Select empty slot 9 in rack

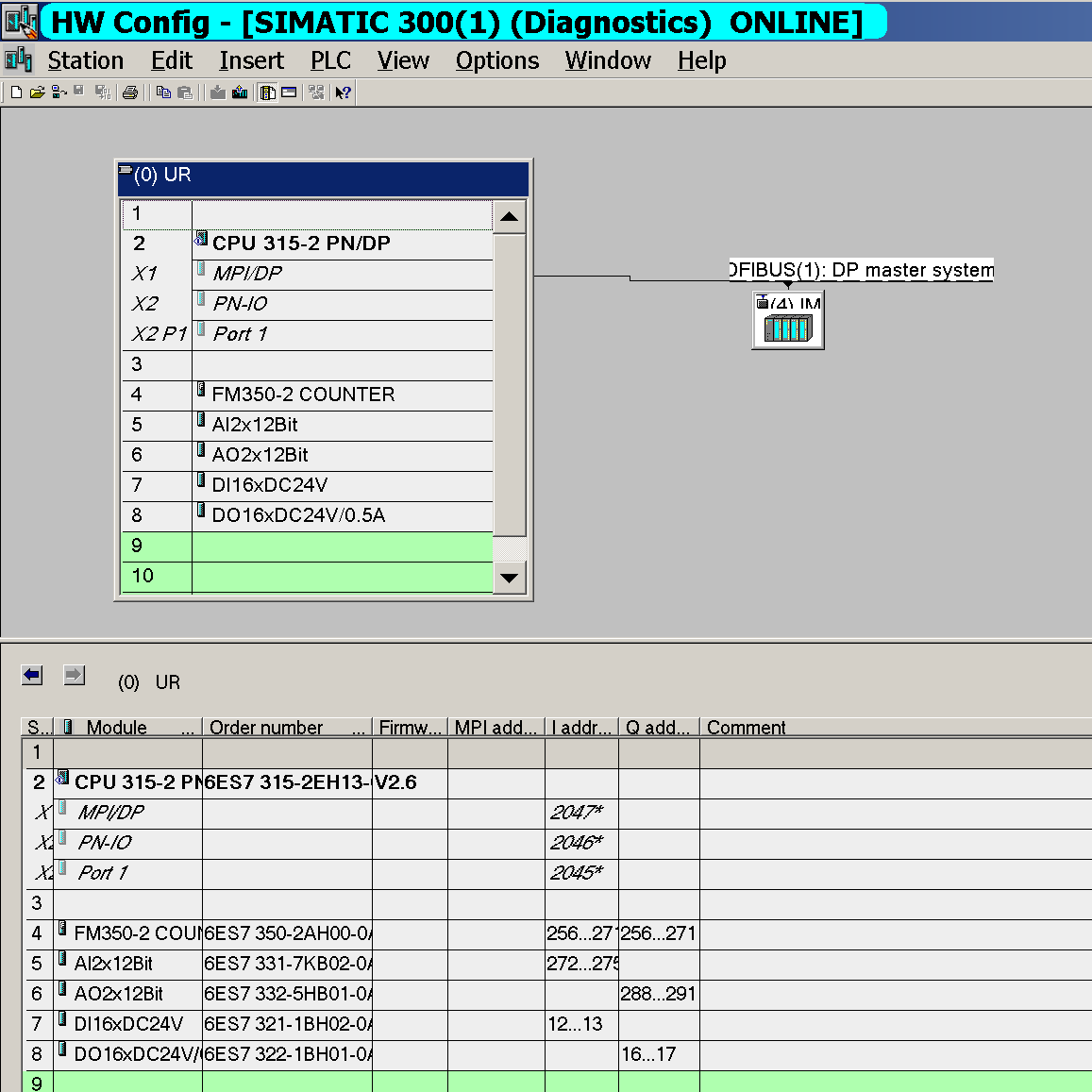coord(307,546)
